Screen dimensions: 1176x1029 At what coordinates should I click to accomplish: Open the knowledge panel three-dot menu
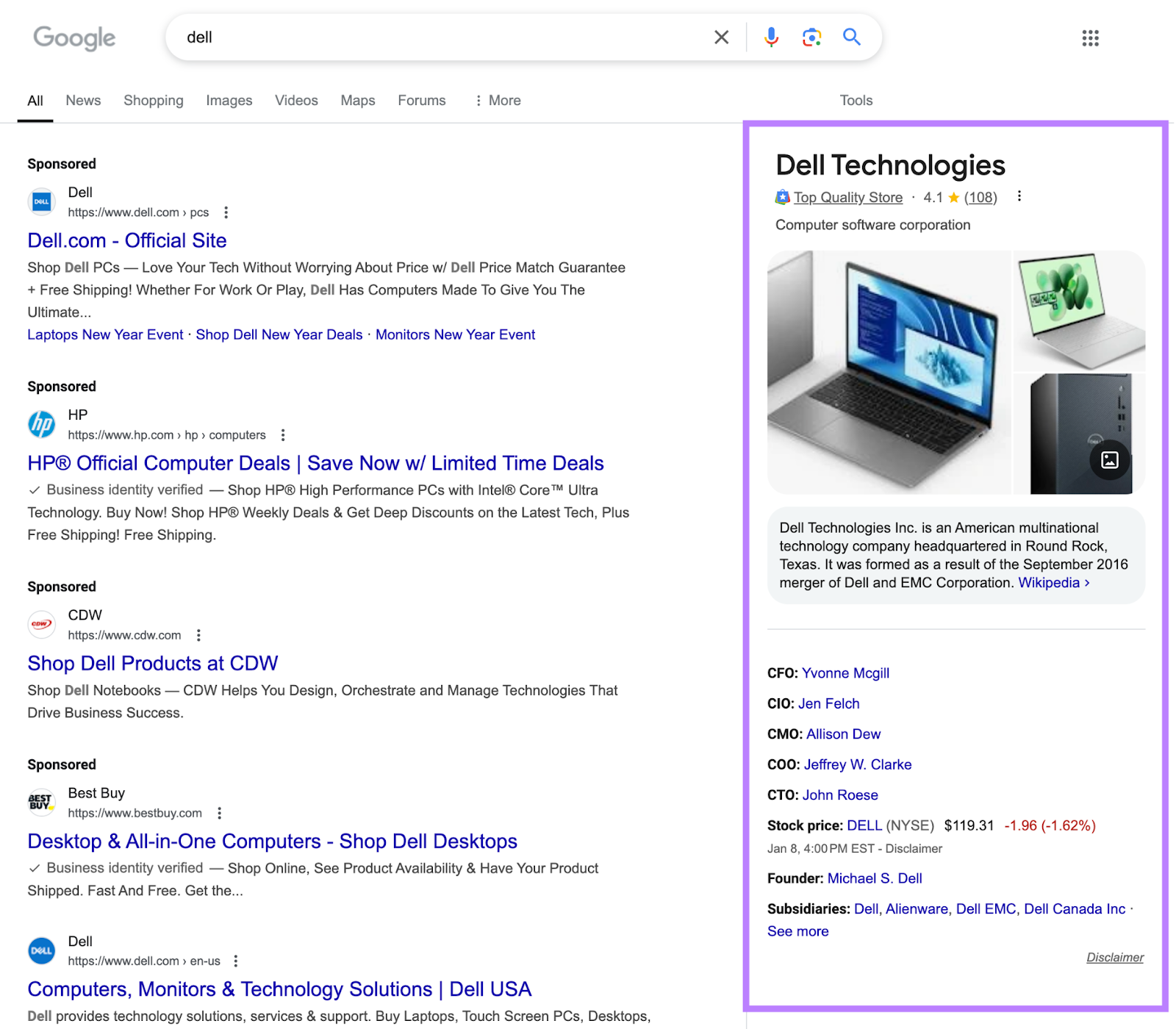coord(1019,196)
